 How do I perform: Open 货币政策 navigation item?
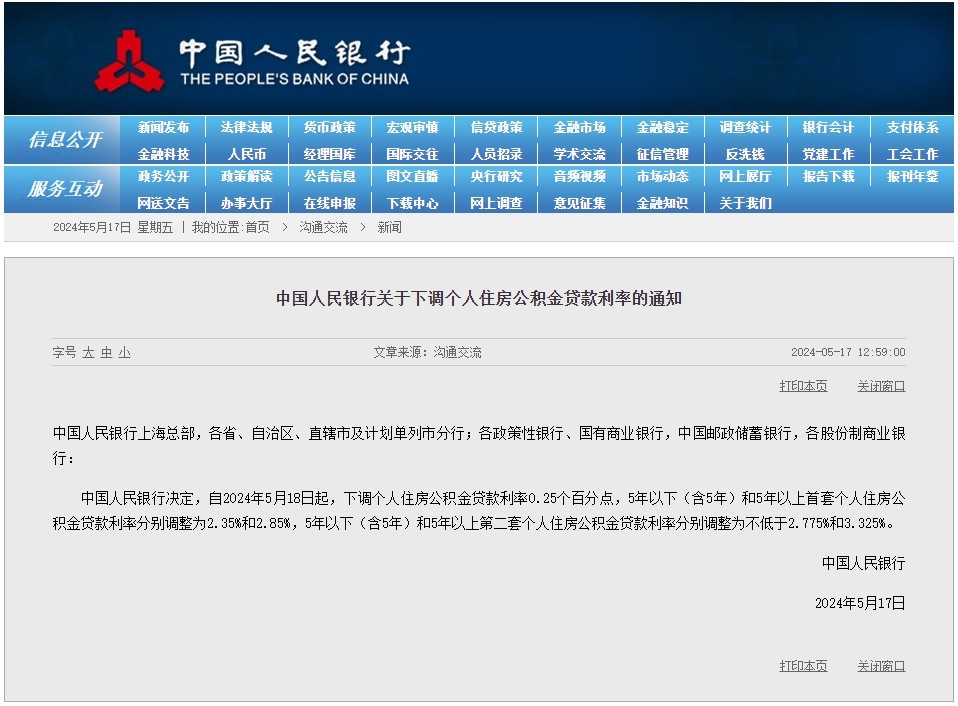329,128
